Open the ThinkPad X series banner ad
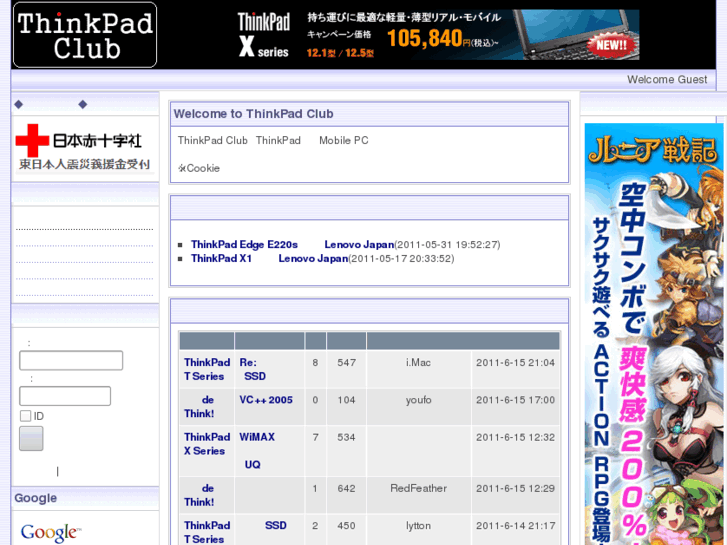Image resolution: width=727 pixels, height=545 pixels. pyautogui.click(x=436, y=35)
